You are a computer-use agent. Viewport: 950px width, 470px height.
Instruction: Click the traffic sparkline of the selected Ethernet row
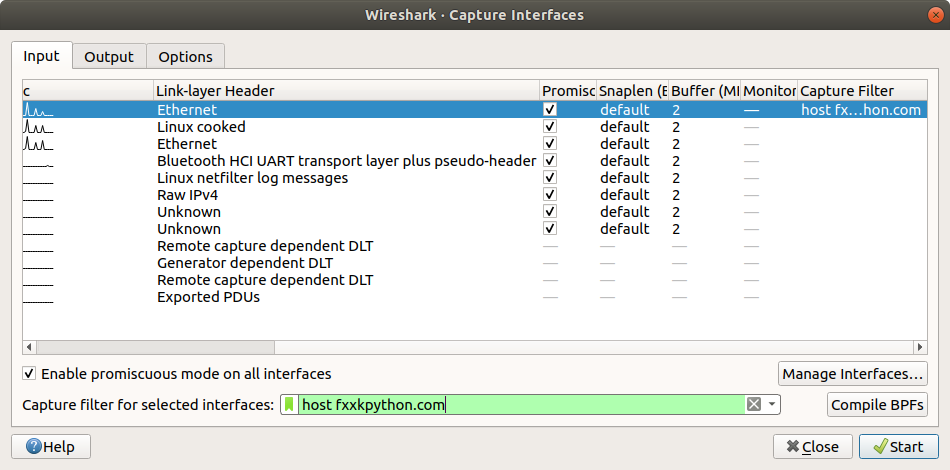[x=38, y=110]
